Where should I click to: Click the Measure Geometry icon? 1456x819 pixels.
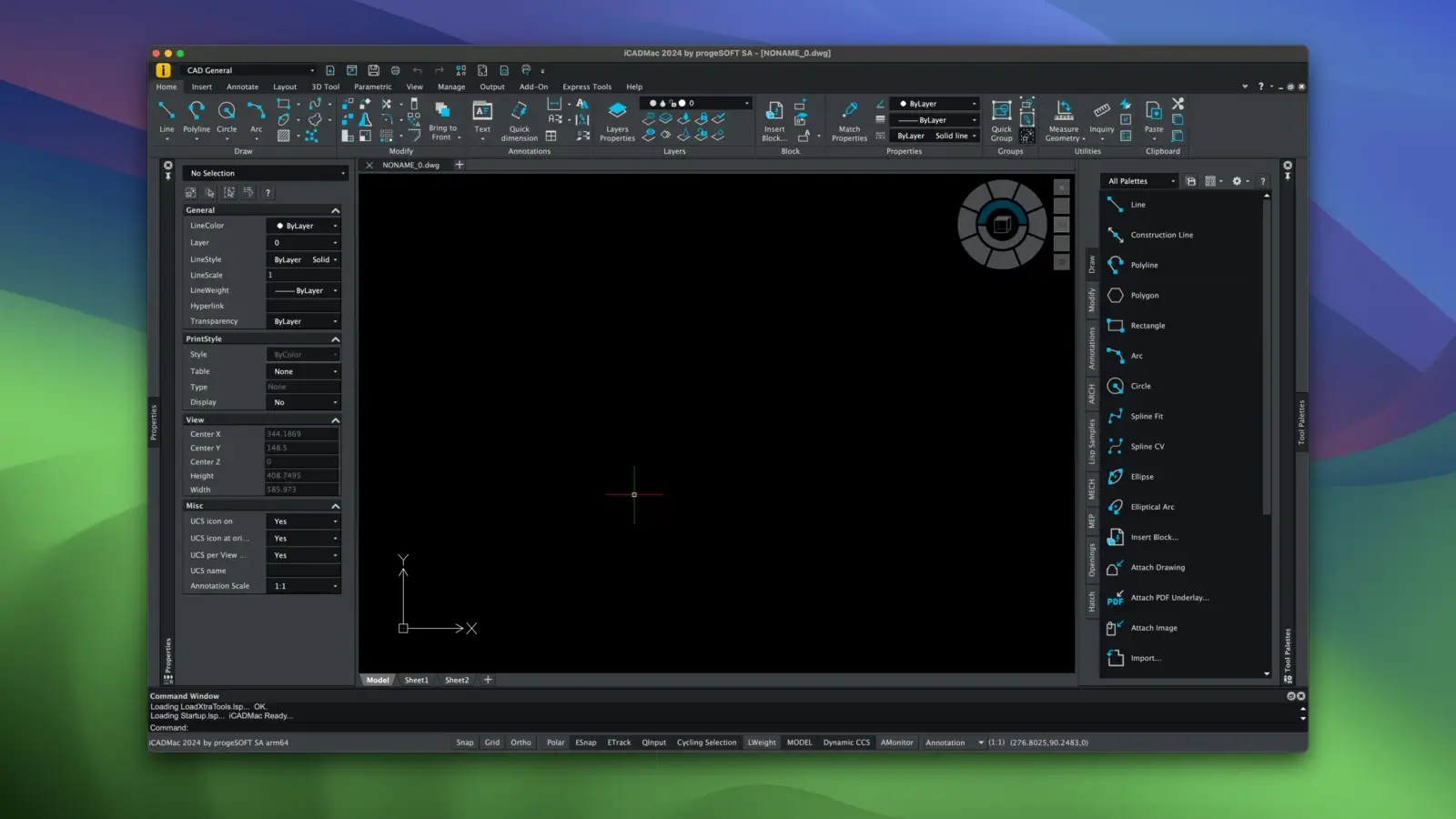1064,112
